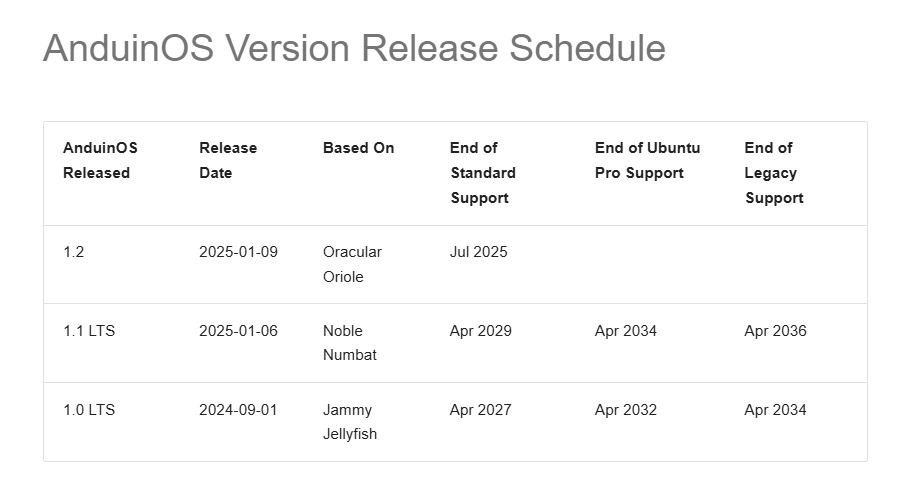Click the Apr 2029 standard support date
Screen dimensions: 914x483
(x=481, y=331)
